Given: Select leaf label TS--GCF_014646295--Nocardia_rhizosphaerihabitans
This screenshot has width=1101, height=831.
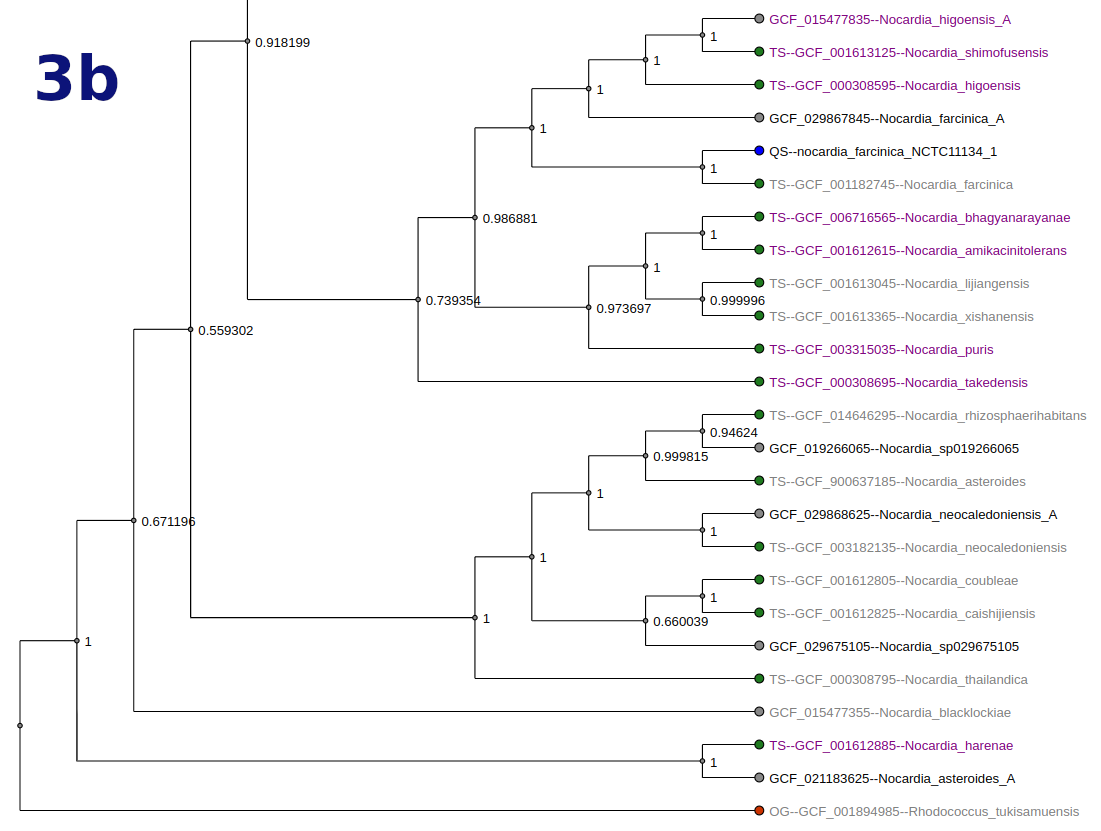Looking at the screenshot, I should (928, 416).
